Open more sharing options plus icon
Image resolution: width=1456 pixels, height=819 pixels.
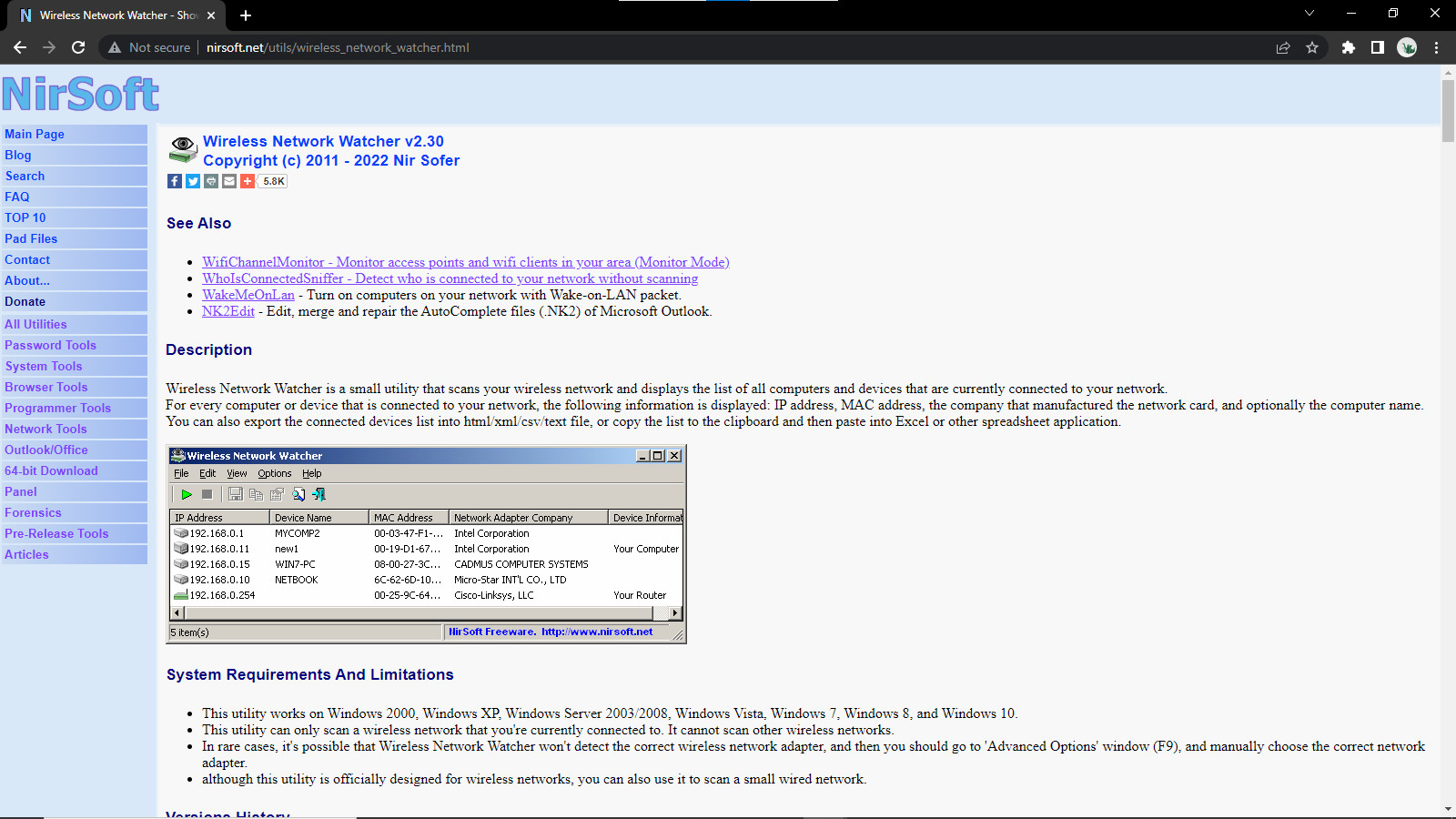click(x=248, y=181)
